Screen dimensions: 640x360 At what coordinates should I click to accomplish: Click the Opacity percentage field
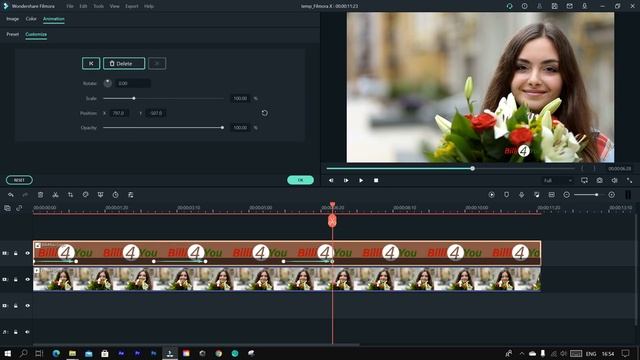pyautogui.click(x=240, y=128)
